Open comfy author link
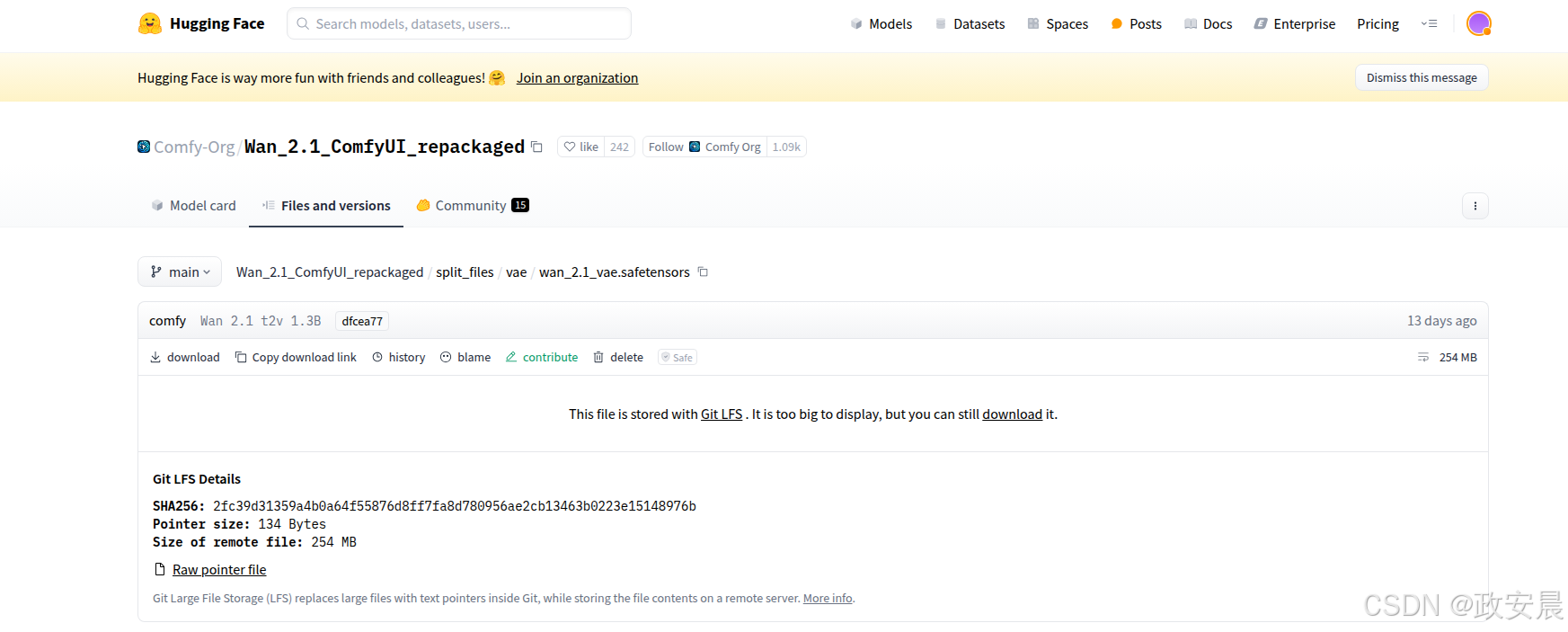The width and height of the screenshot is (1568, 632). click(x=167, y=321)
